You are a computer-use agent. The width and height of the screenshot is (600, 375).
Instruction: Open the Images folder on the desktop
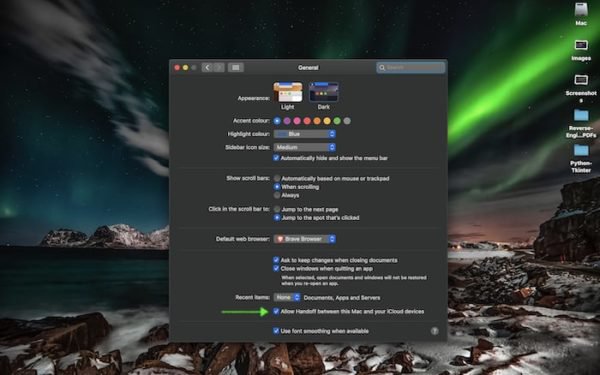[x=581, y=45]
